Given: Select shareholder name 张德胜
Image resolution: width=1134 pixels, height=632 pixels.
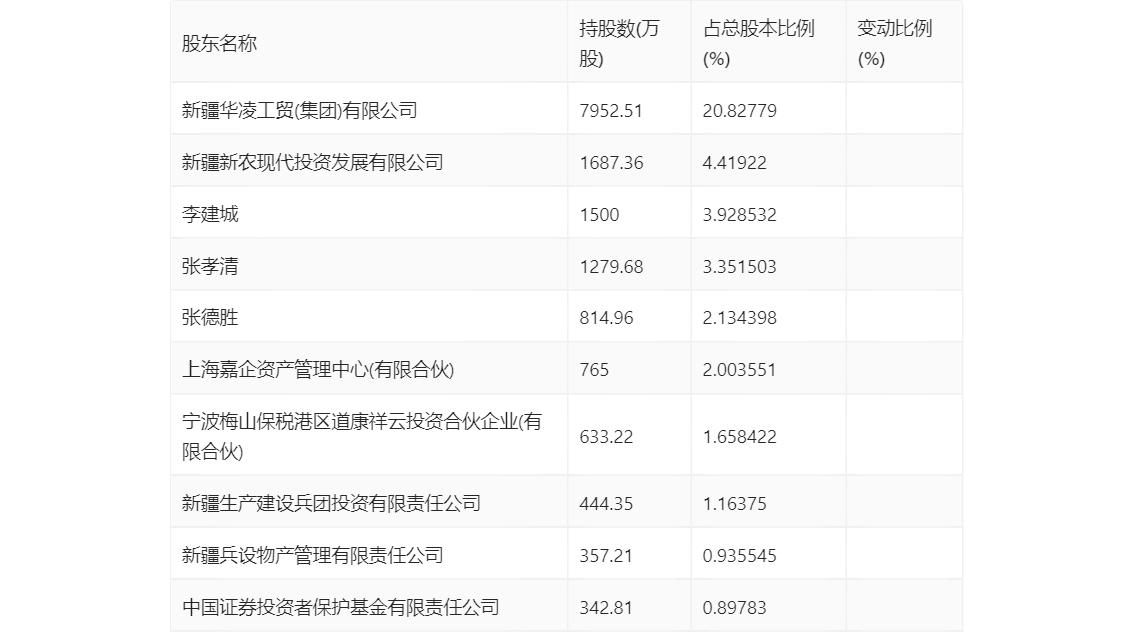Looking at the screenshot, I should pyautogui.click(x=210, y=317).
